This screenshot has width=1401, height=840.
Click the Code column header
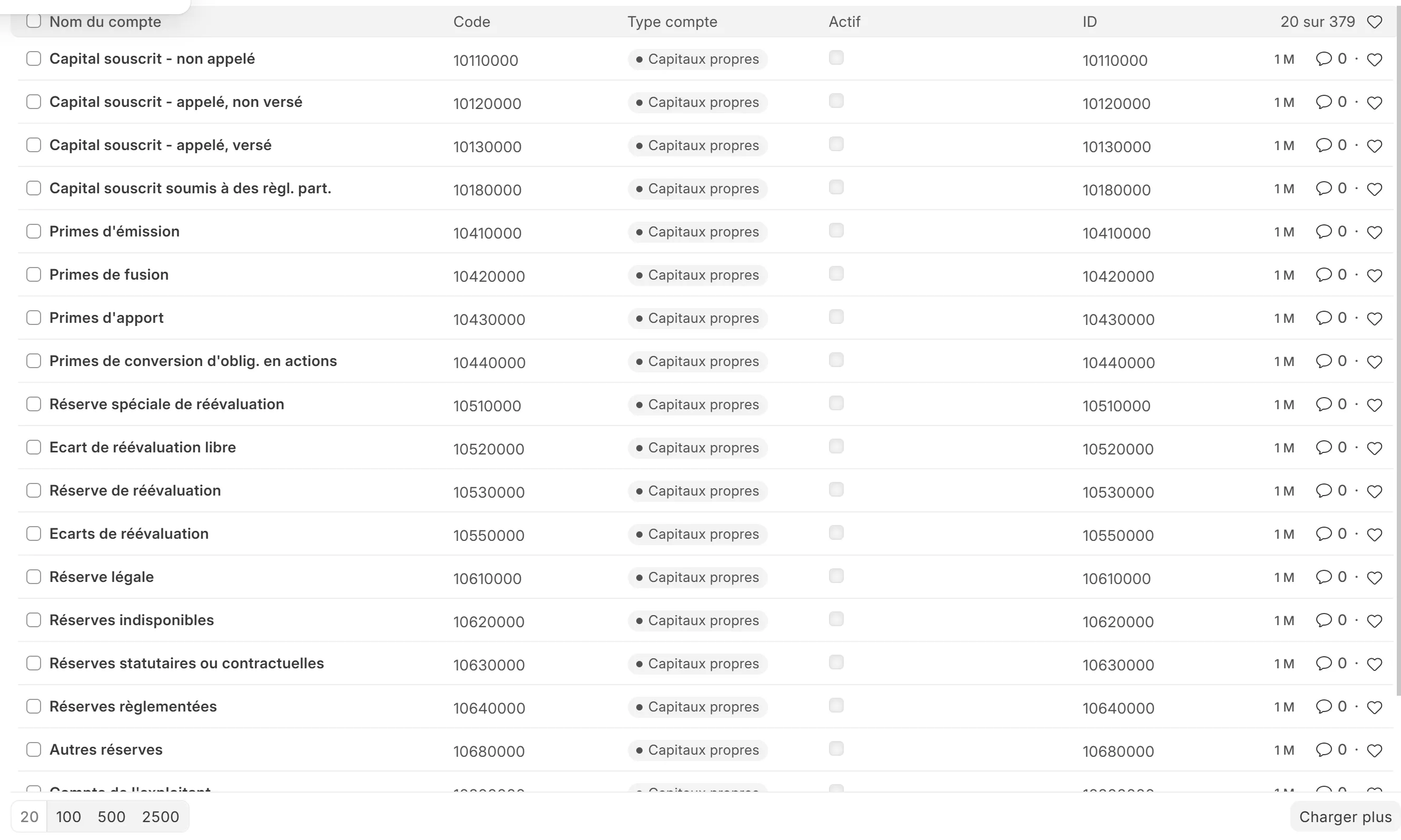(471, 22)
